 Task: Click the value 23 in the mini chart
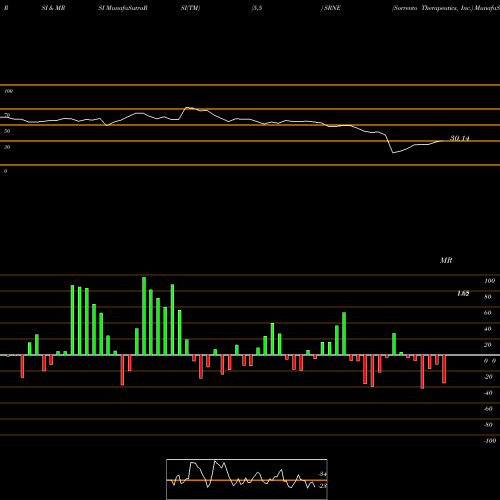point(323,486)
